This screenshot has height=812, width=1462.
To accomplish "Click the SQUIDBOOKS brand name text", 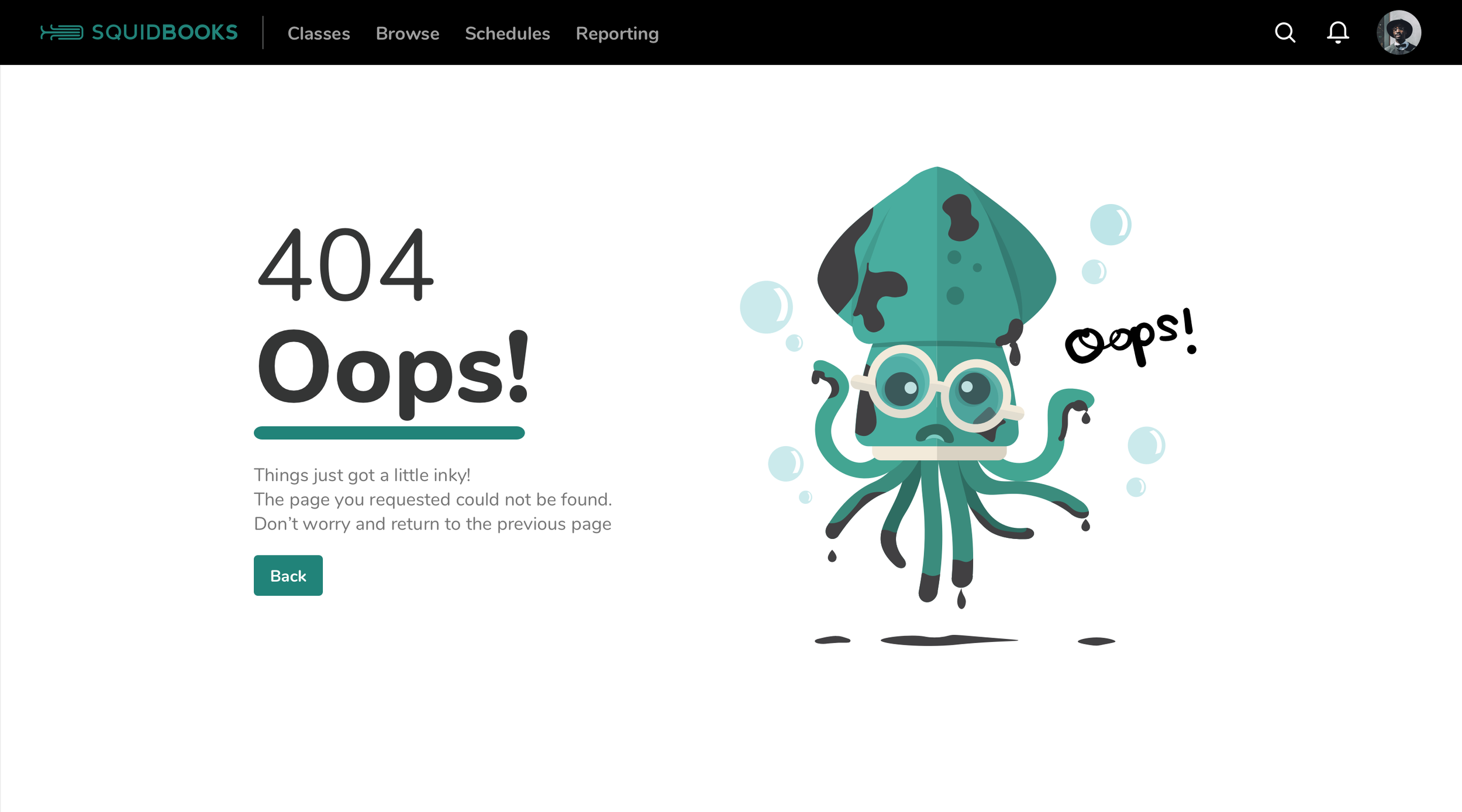I will (164, 33).
